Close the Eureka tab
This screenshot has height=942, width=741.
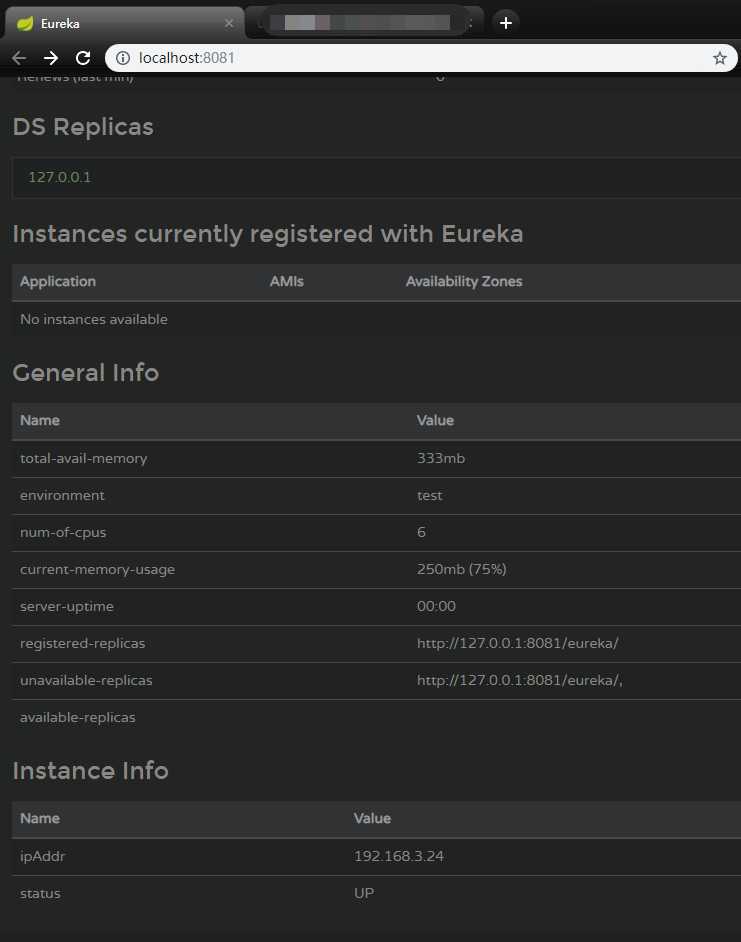point(229,23)
